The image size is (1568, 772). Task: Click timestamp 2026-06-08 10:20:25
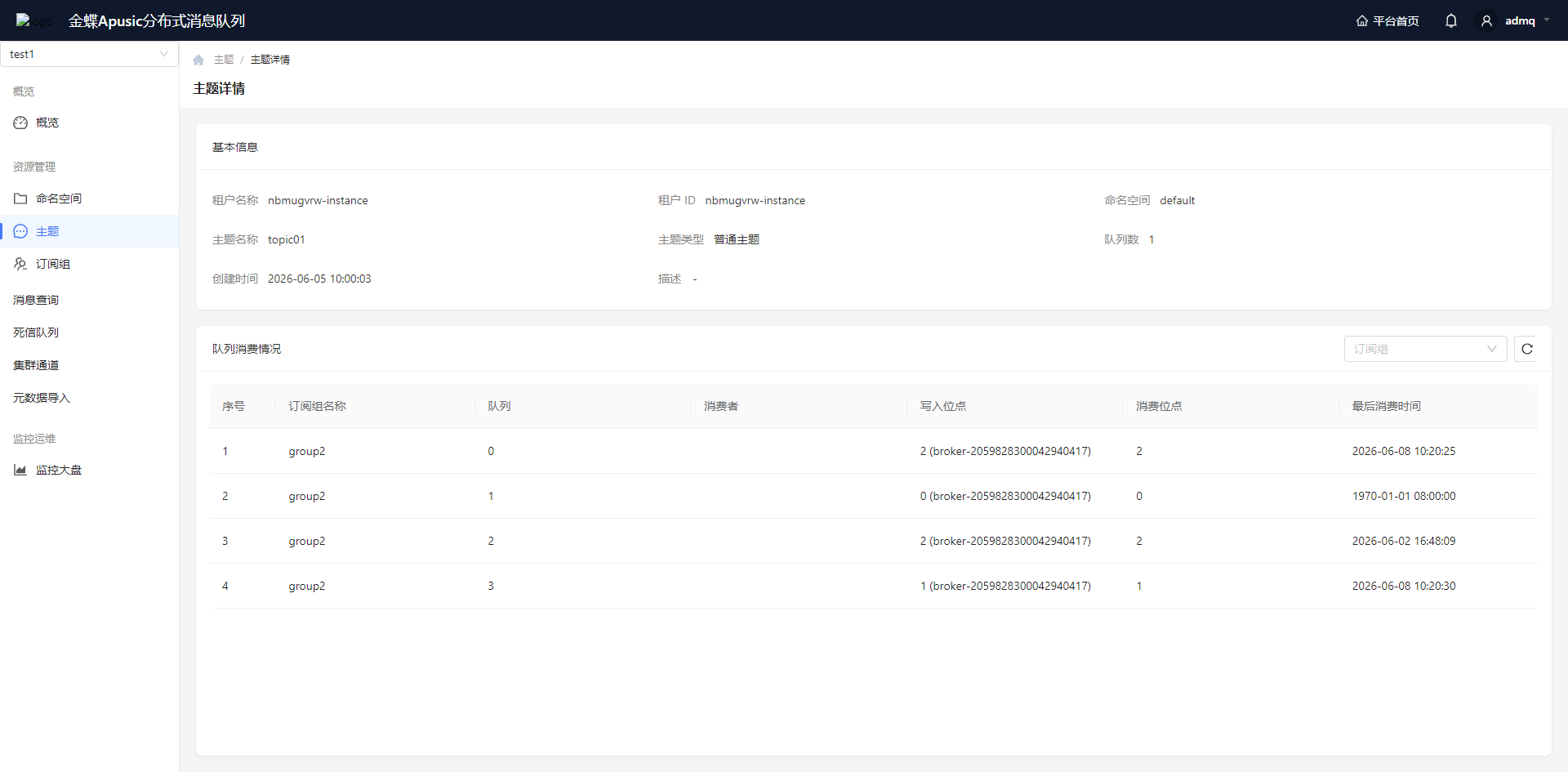[x=1404, y=451]
